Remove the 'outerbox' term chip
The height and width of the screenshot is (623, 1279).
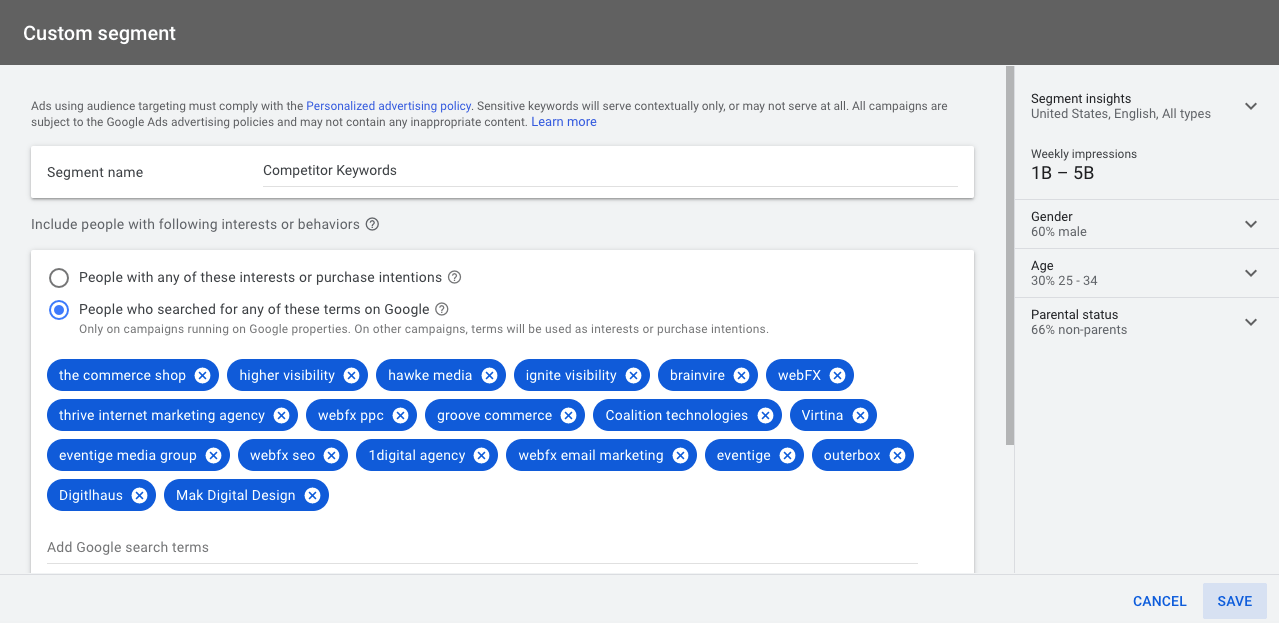(897, 455)
